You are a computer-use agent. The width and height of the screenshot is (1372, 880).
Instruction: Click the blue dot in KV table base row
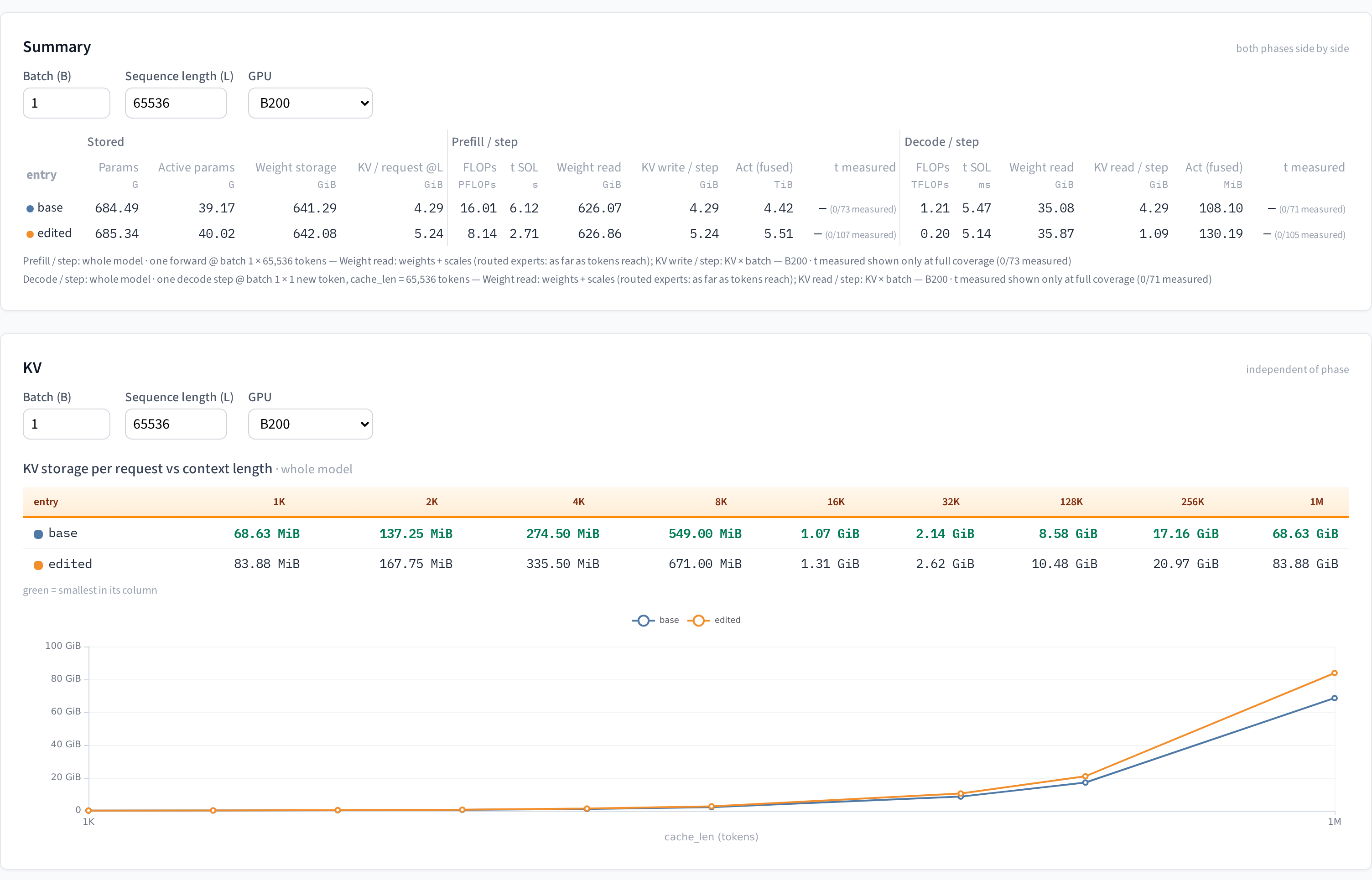coord(38,534)
